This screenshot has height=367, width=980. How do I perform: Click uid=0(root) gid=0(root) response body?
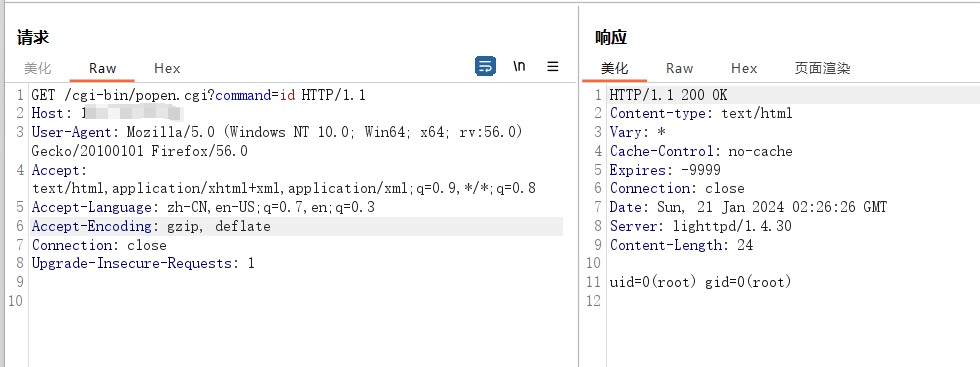point(701,283)
